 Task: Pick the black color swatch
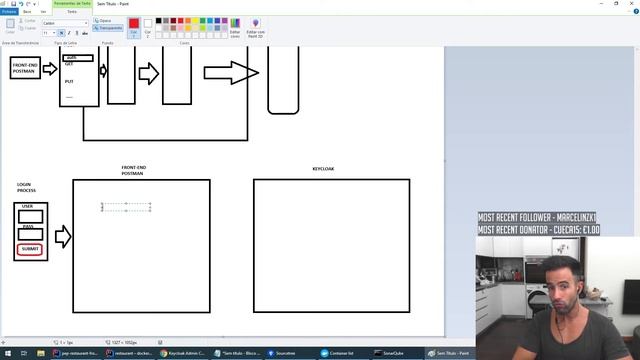pos(158,20)
